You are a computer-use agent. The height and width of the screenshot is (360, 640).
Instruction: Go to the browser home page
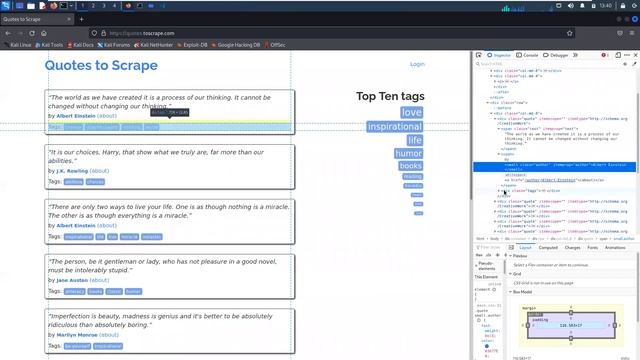pyautogui.click(x=44, y=33)
